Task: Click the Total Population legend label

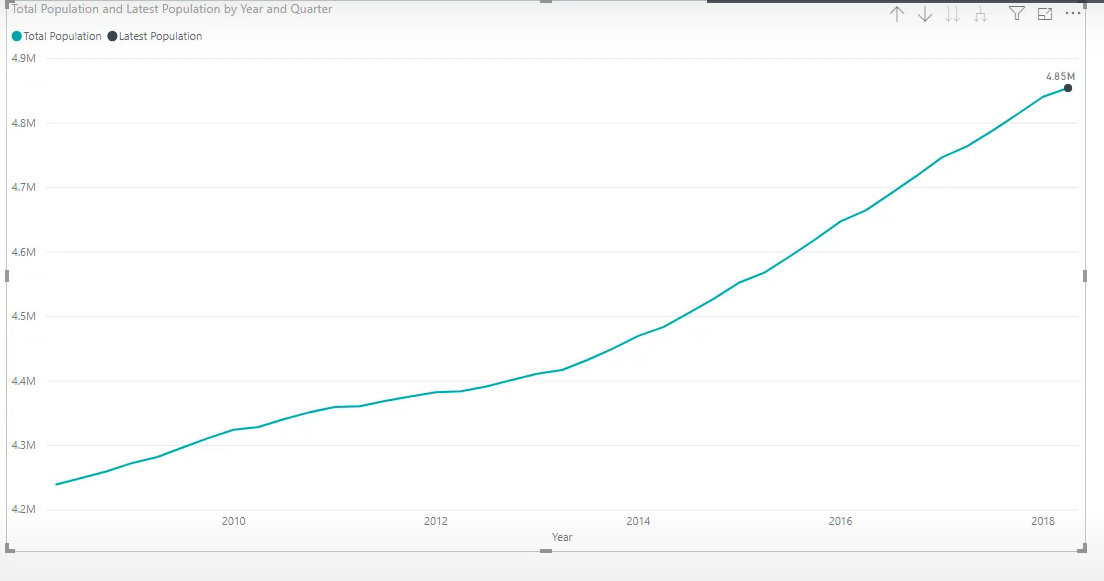Action: click(63, 36)
